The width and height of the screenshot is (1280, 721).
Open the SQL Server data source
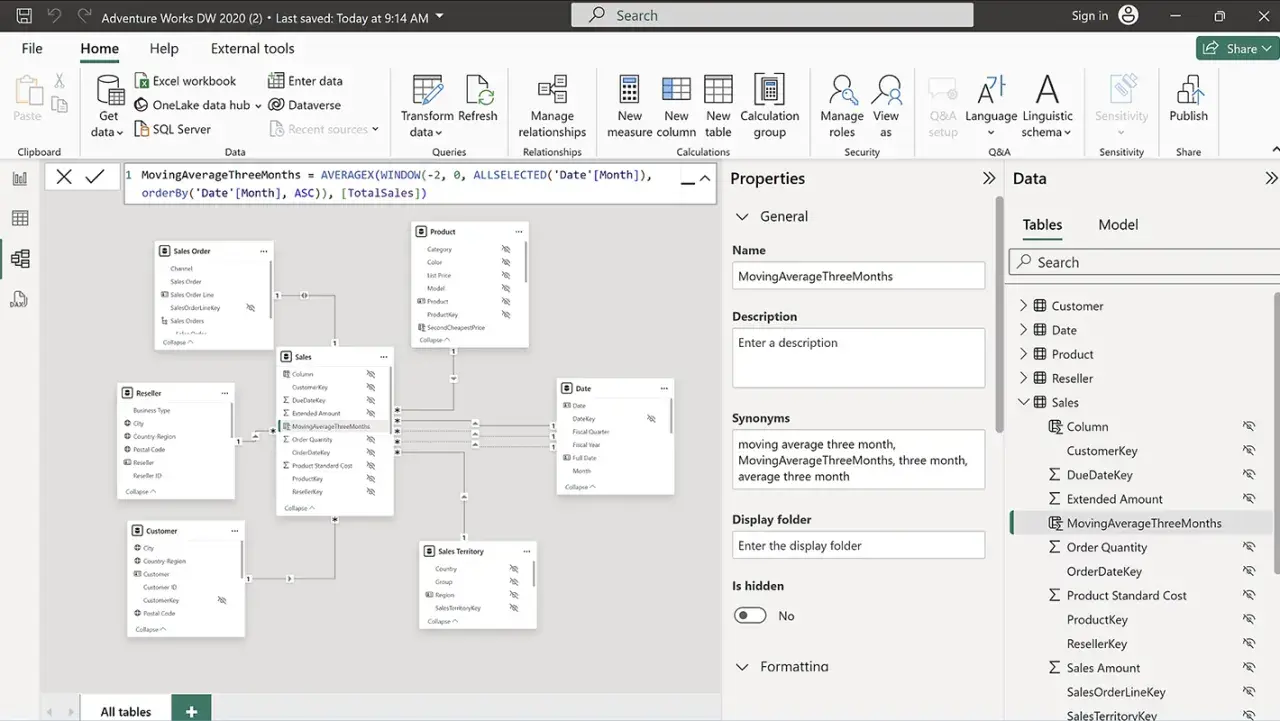pos(172,129)
